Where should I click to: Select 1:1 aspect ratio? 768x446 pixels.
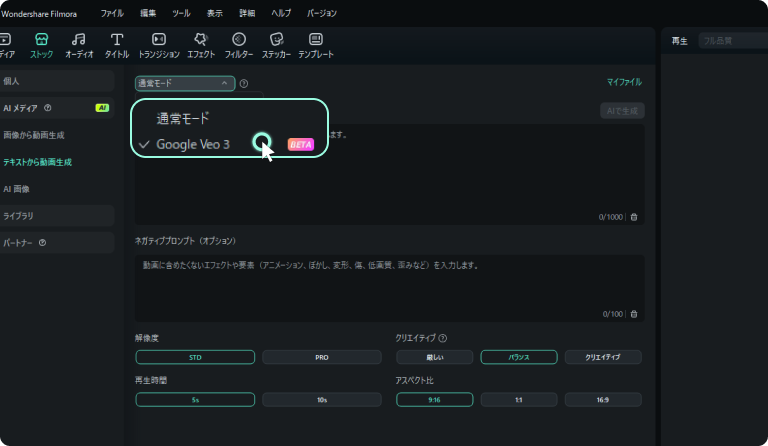(x=519, y=399)
